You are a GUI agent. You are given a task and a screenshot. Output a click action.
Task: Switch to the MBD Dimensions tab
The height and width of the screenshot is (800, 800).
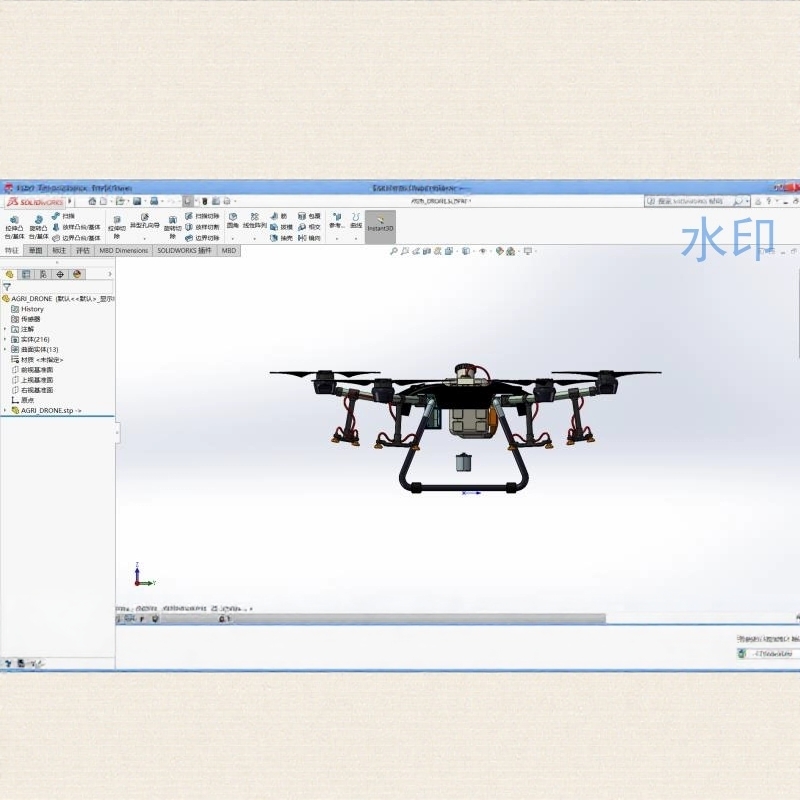123,251
